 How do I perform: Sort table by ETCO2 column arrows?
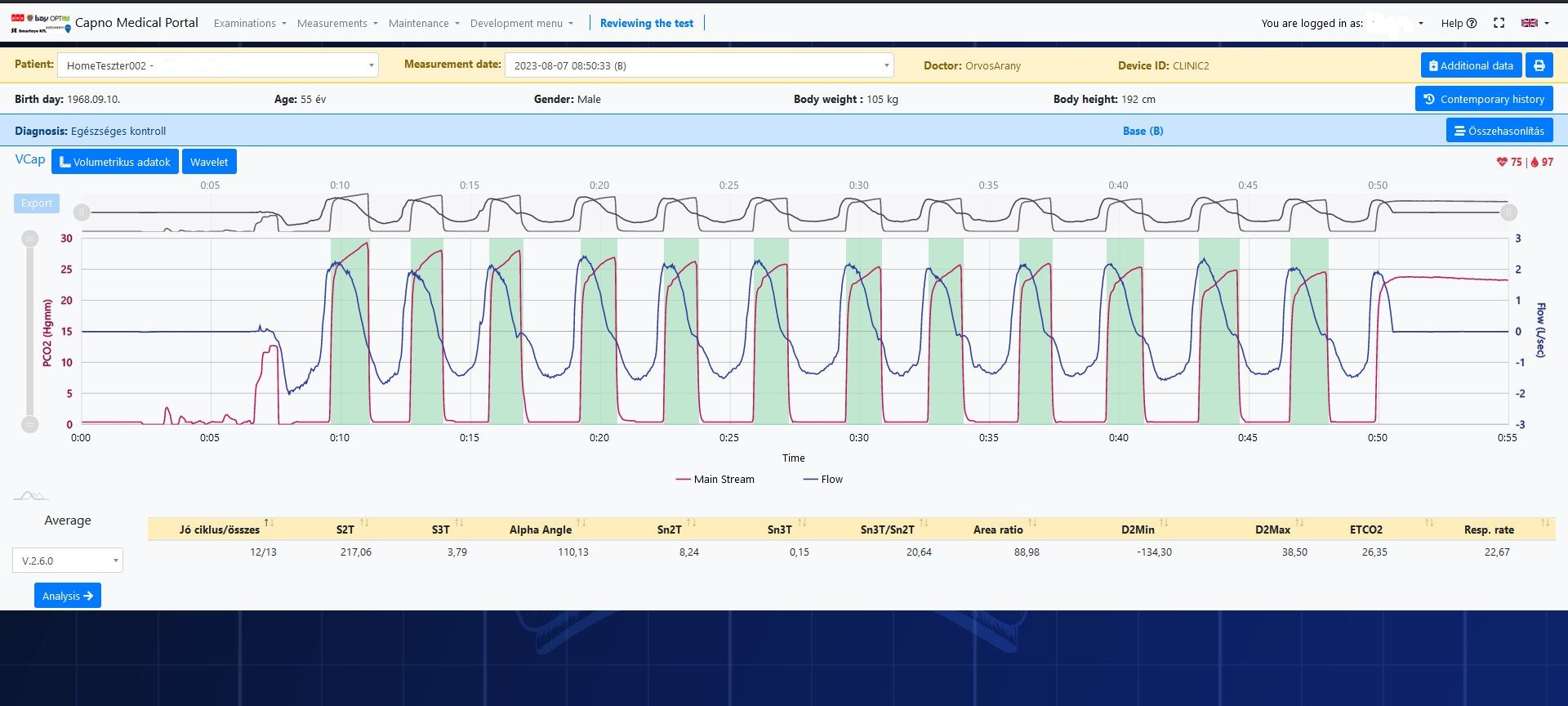1429,523
